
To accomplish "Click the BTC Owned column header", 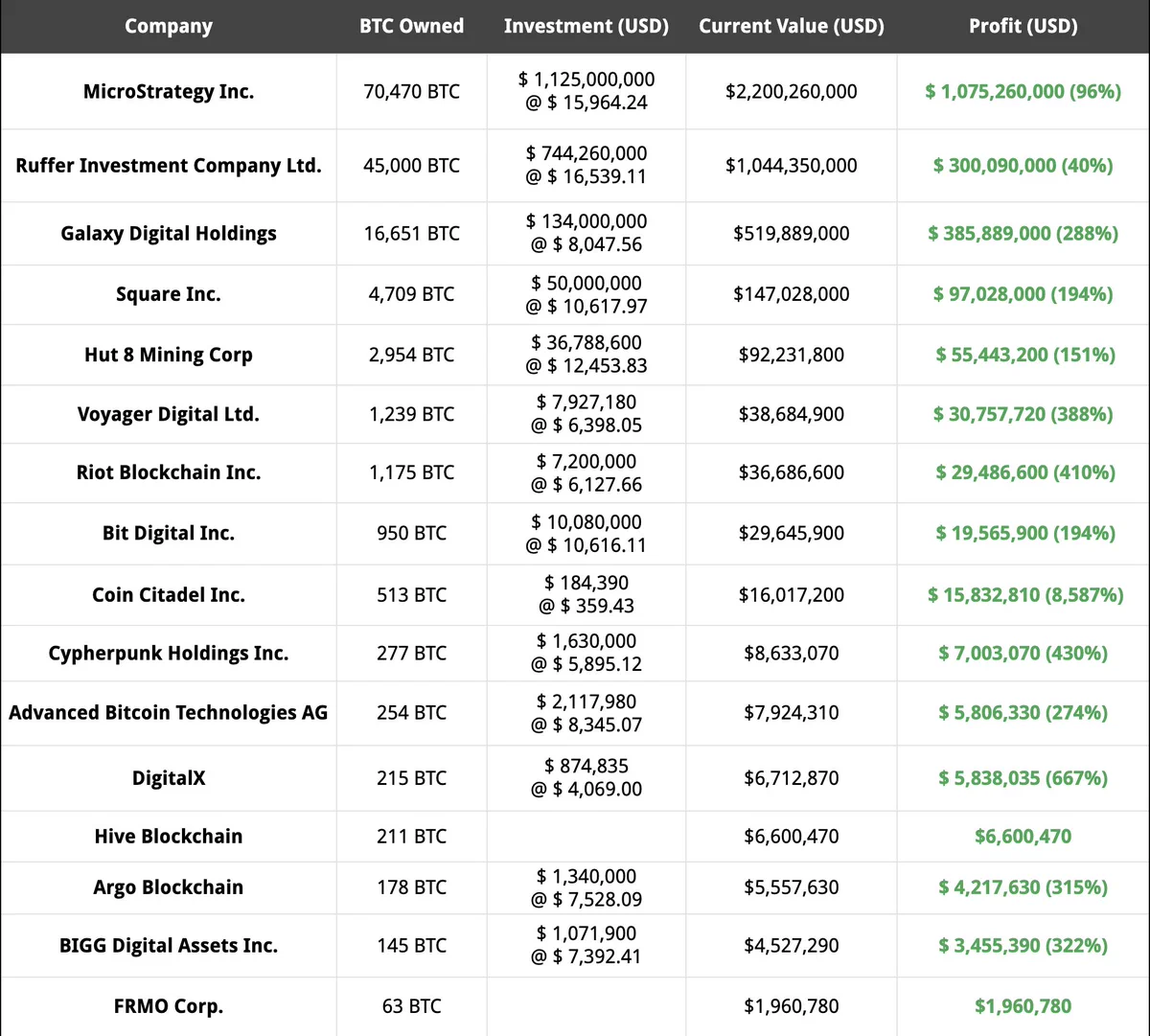I will [x=412, y=27].
